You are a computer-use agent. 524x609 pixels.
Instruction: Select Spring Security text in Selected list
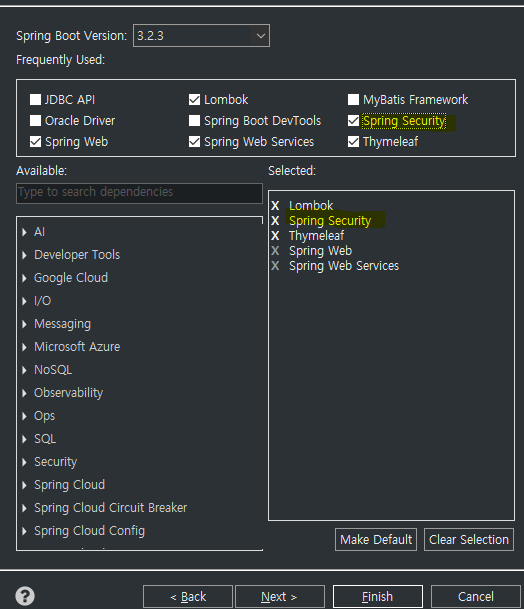330,221
